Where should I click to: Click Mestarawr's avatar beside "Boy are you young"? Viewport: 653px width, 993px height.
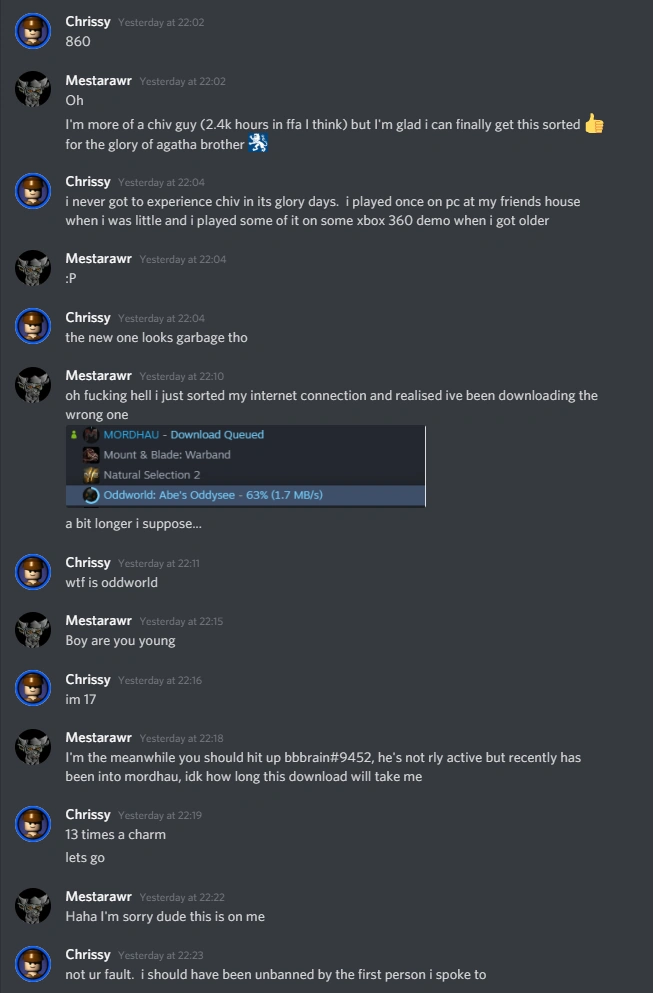pos(33,630)
